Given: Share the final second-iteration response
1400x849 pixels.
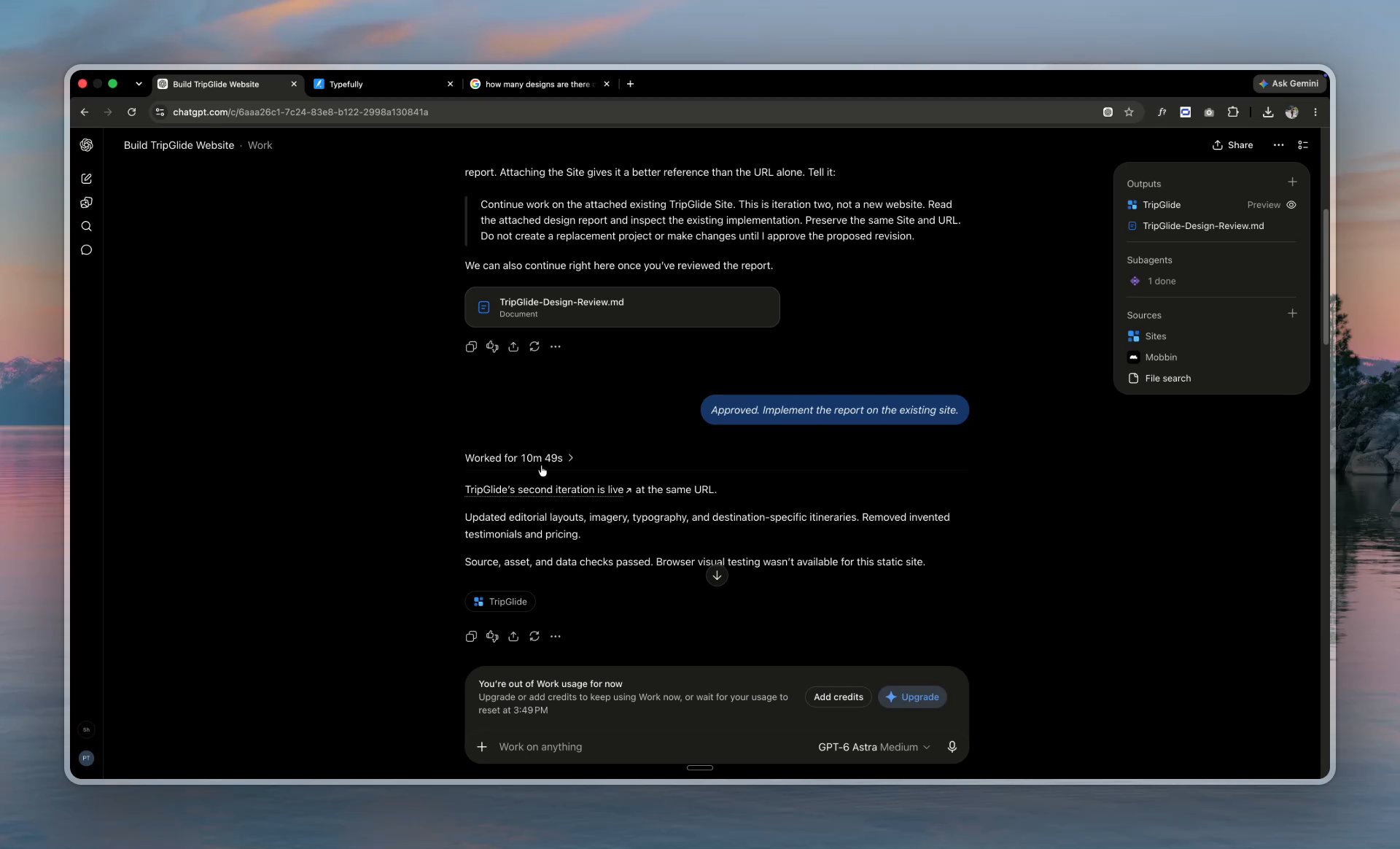Looking at the screenshot, I should (513, 636).
